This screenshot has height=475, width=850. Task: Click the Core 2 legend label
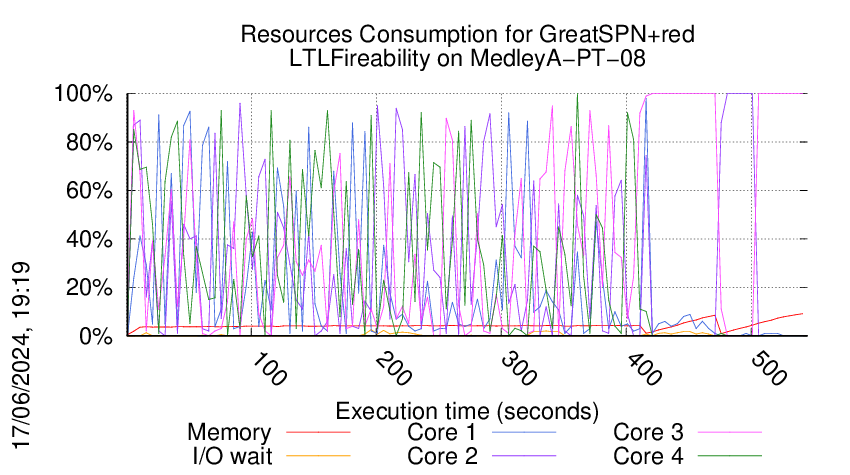442,456
